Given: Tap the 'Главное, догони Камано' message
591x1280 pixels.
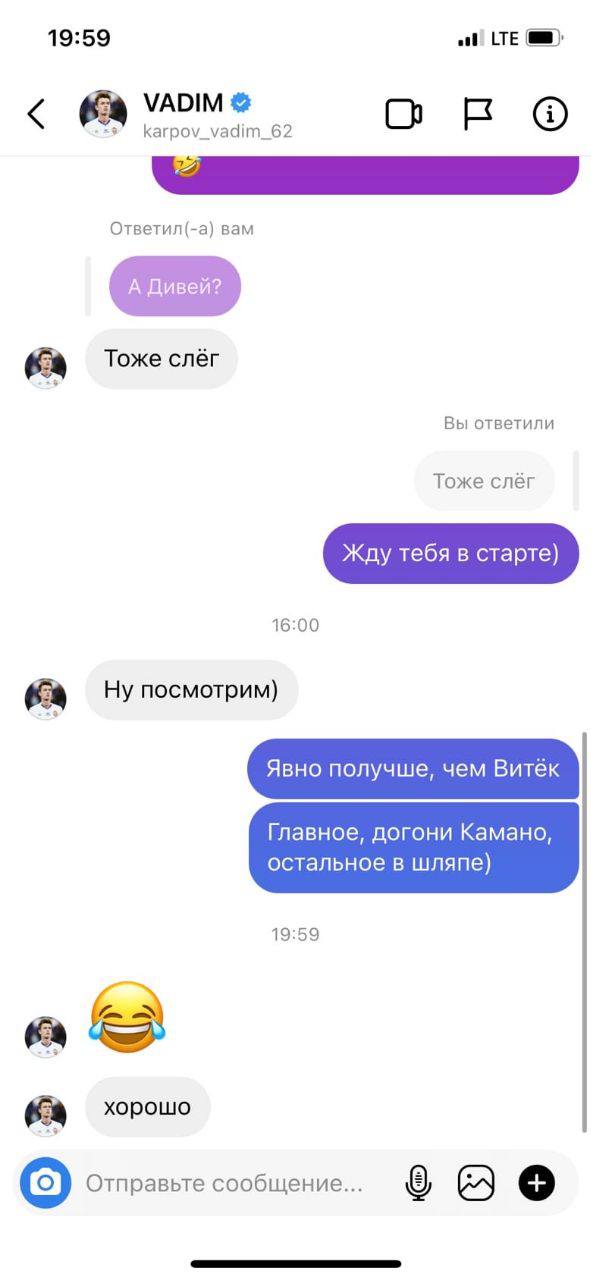Looking at the screenshot, I should coord(414,847).
